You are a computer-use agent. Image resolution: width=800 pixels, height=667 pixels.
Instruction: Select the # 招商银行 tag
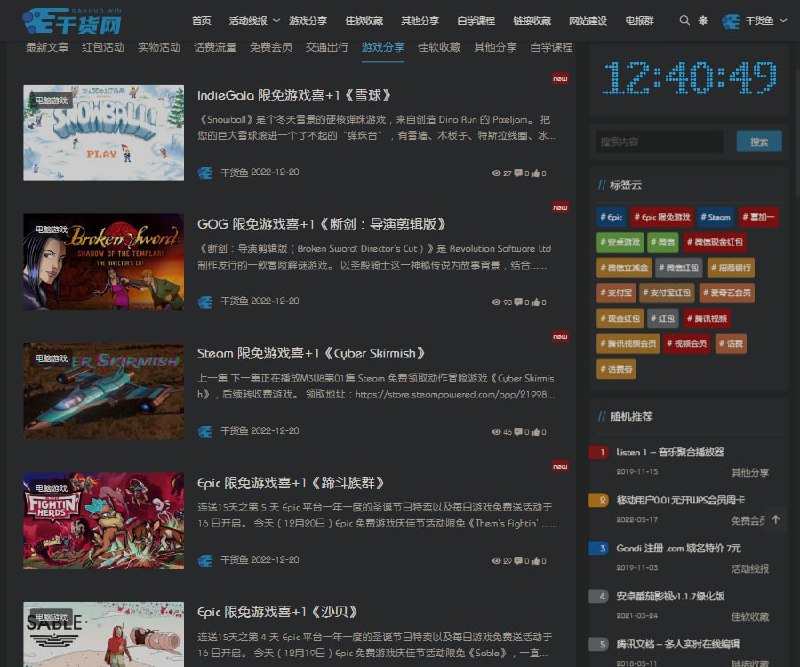[x=731, y=267]
